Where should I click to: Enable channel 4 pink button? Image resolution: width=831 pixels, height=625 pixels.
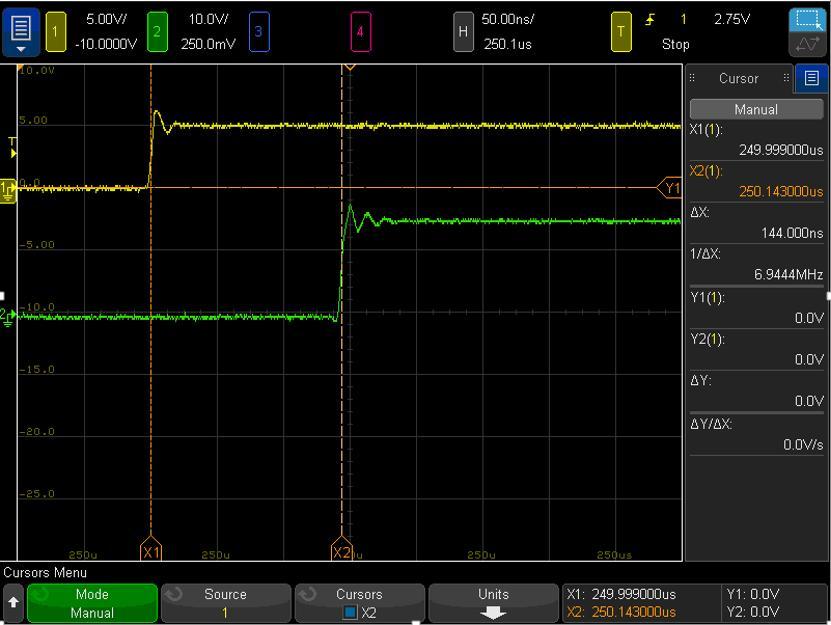coord(360,32)
